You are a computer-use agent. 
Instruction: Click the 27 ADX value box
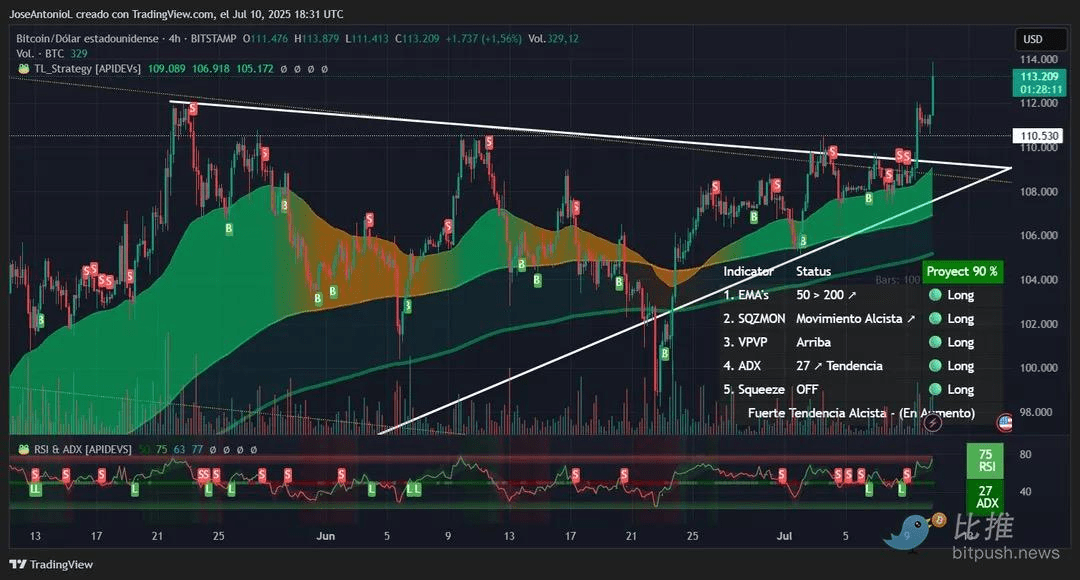point(985,496)
